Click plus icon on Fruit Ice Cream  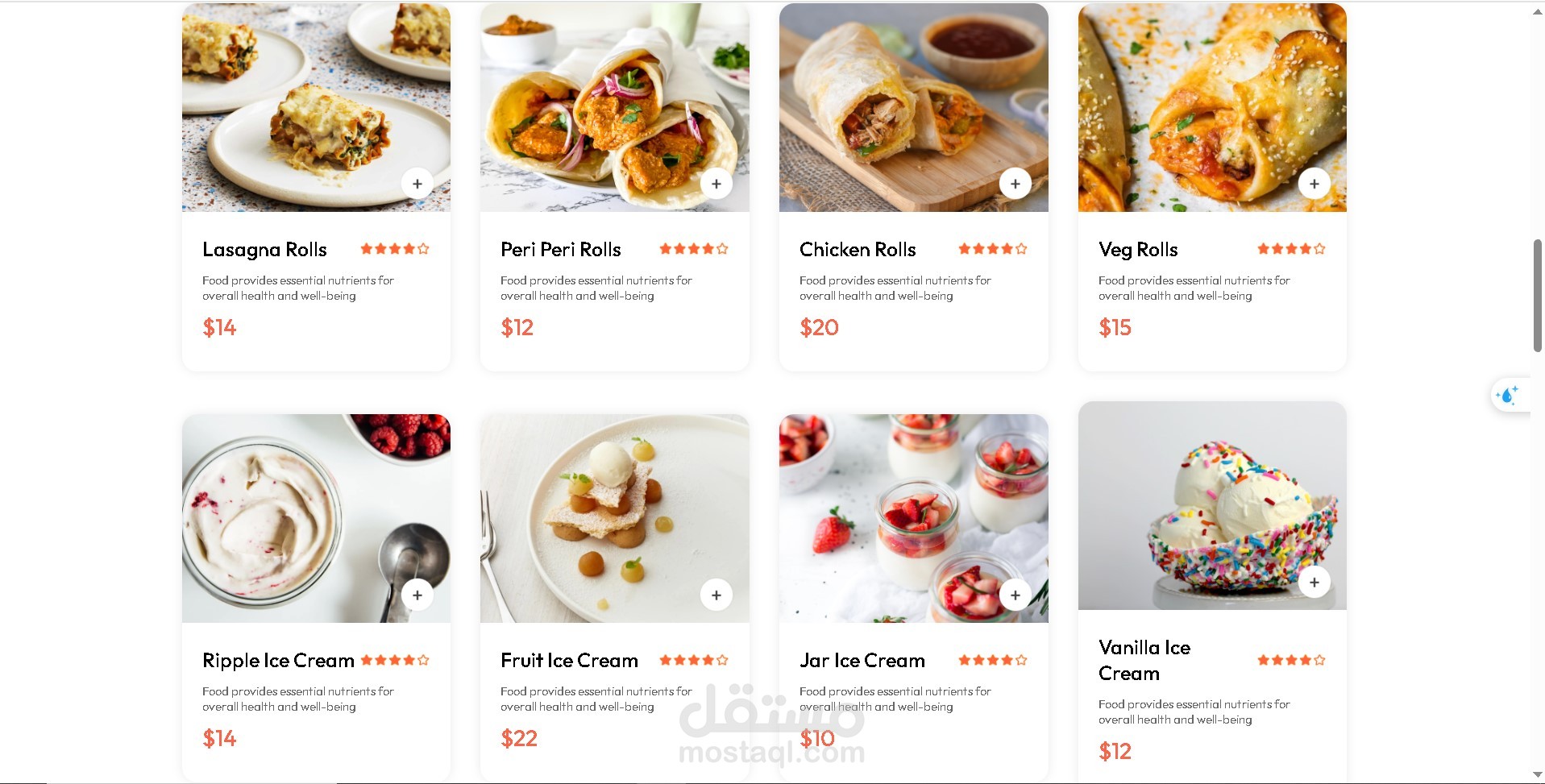[716, 595]
